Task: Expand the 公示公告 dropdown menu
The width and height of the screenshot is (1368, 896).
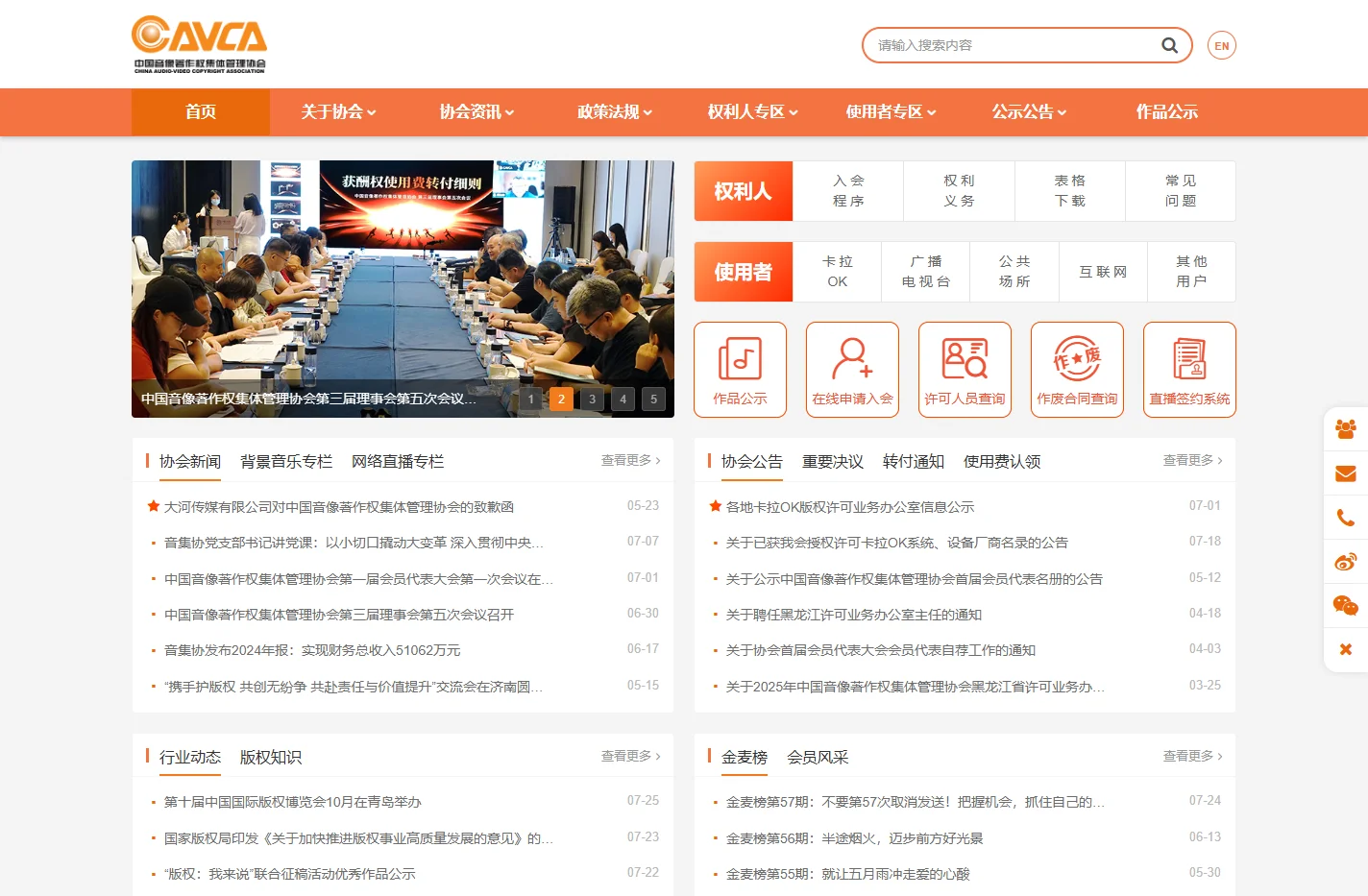Action: coord(1029,111)
